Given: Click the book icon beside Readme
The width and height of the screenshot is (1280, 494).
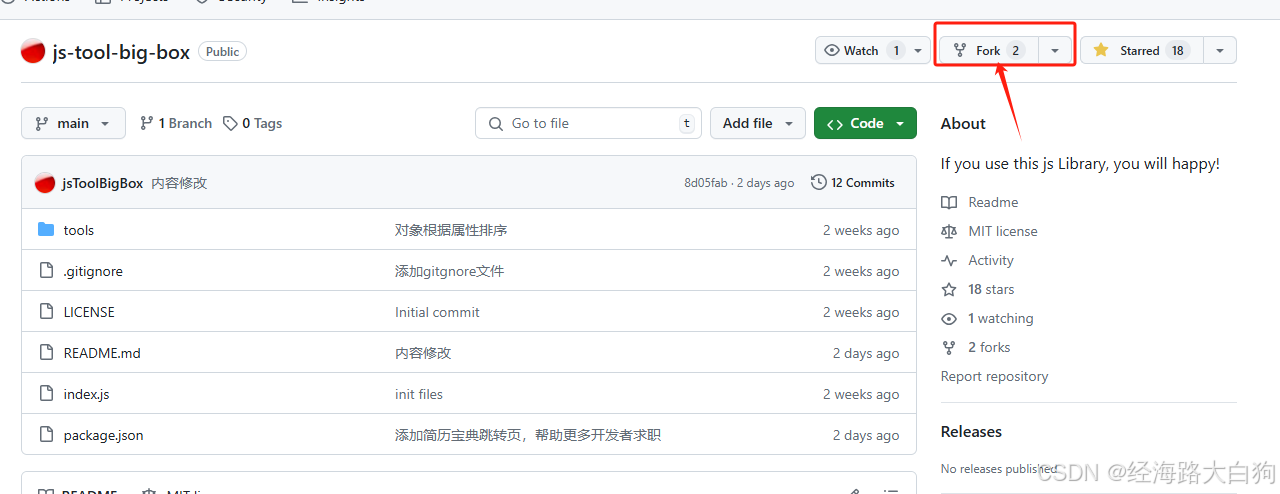Looking at the screenshot, I should 949,202.
